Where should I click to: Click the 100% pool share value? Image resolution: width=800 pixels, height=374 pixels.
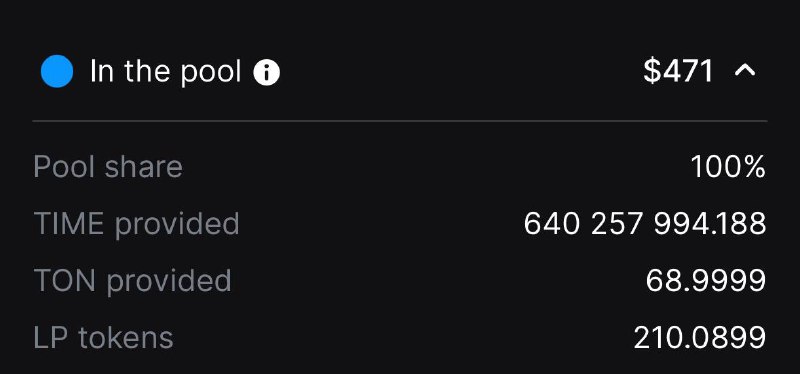728,167
